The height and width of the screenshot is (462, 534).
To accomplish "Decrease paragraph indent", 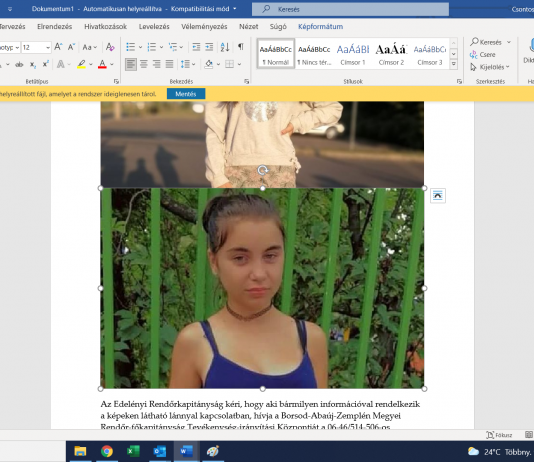I will coord(196,47).
